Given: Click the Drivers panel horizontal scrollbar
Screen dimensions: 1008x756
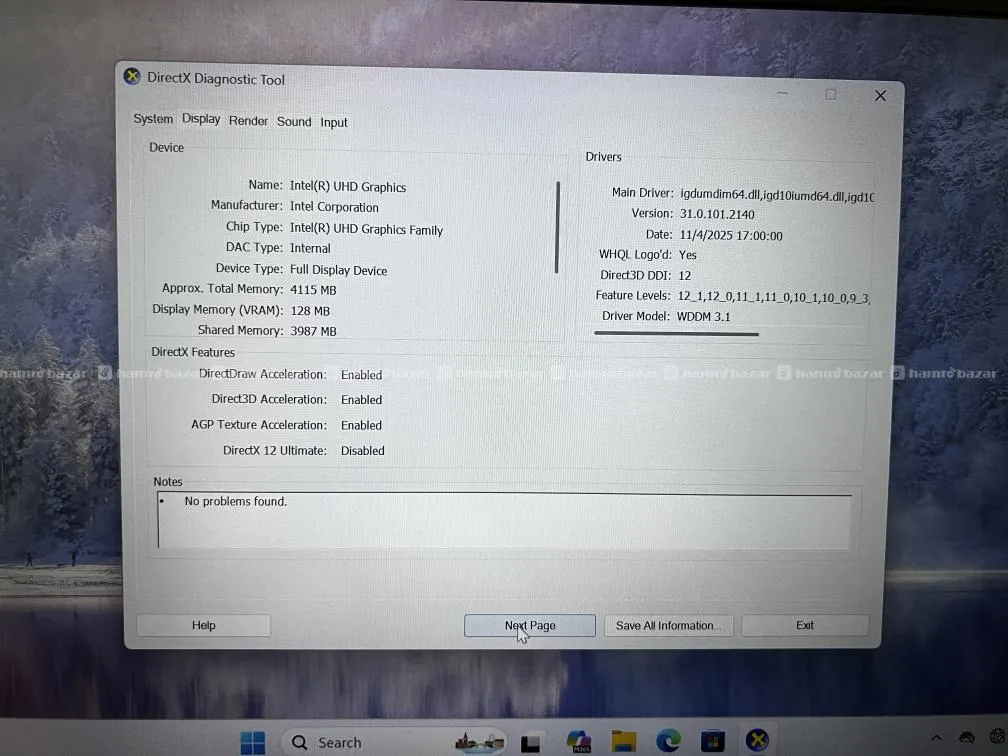Looking at the screenshot, I should tap(676, 334).
